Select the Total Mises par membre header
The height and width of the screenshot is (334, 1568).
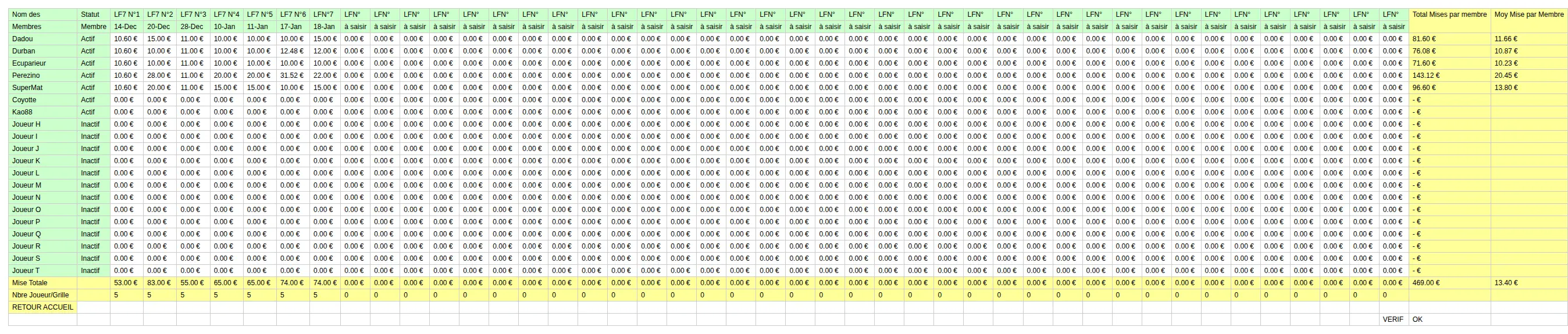pyautogui.click(x=1449, y=15)
